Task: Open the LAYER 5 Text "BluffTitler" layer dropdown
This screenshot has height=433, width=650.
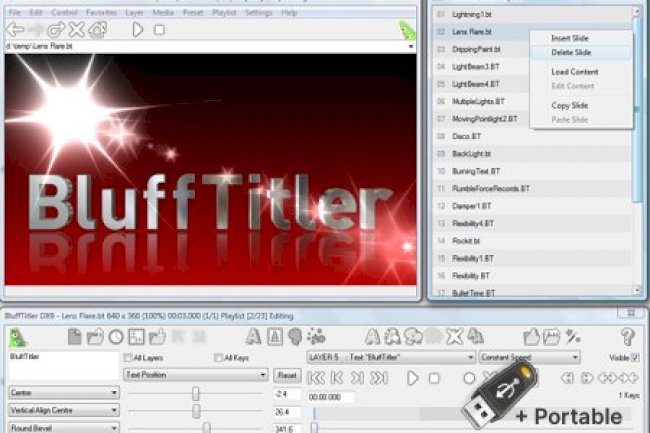Action: pos(391,357)
